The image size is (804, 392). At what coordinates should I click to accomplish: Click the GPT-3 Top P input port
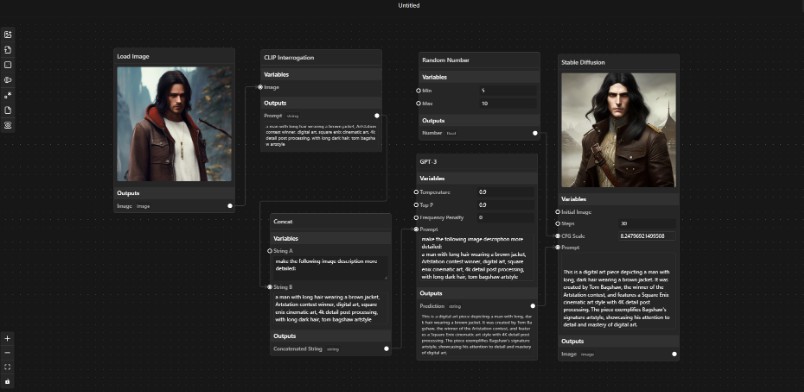pyautogui.click(x=416, y=205)
